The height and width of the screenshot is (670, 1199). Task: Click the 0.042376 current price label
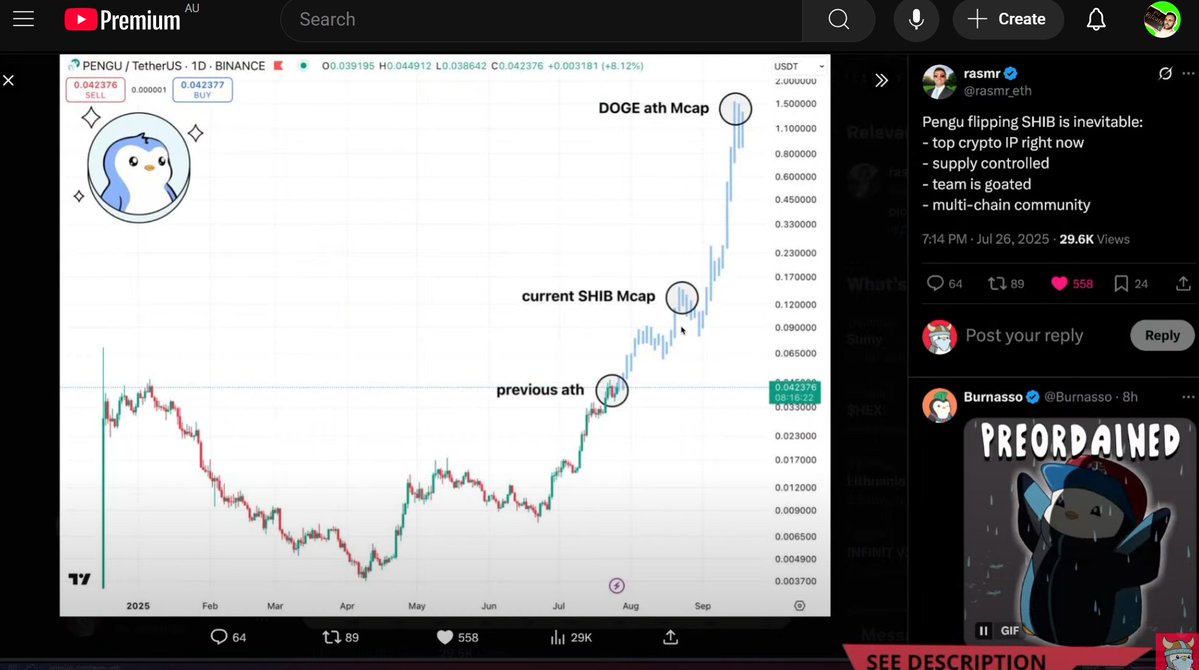coord(795,392)
